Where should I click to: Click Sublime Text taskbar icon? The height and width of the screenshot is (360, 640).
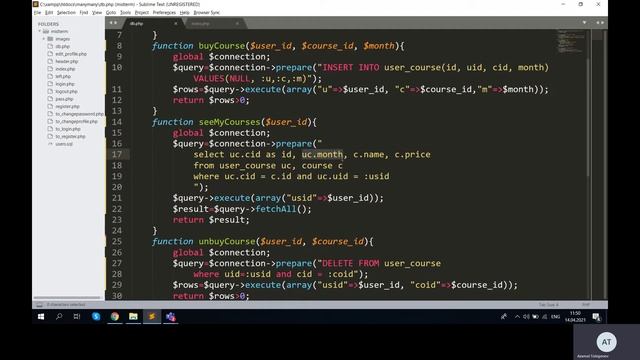152,316
